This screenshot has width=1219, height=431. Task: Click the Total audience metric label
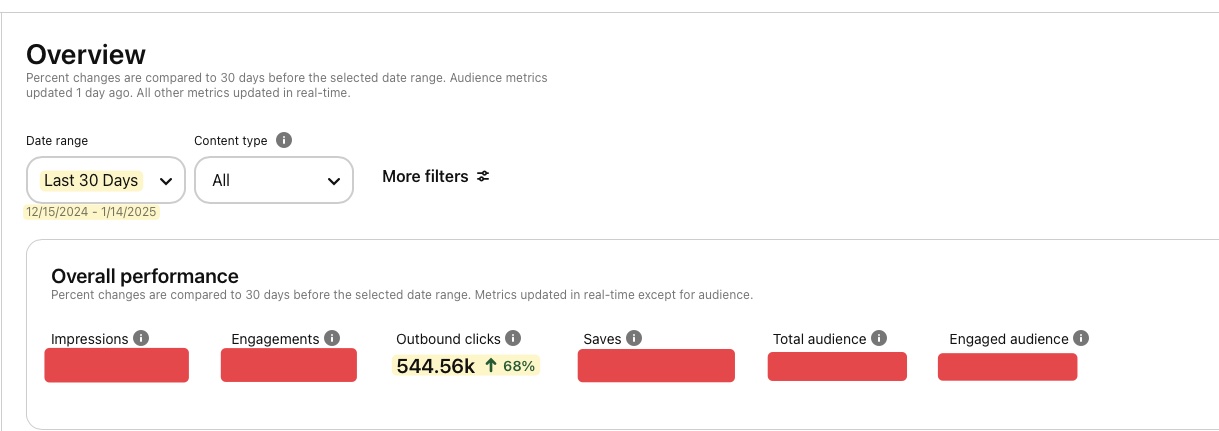point(819,339)
